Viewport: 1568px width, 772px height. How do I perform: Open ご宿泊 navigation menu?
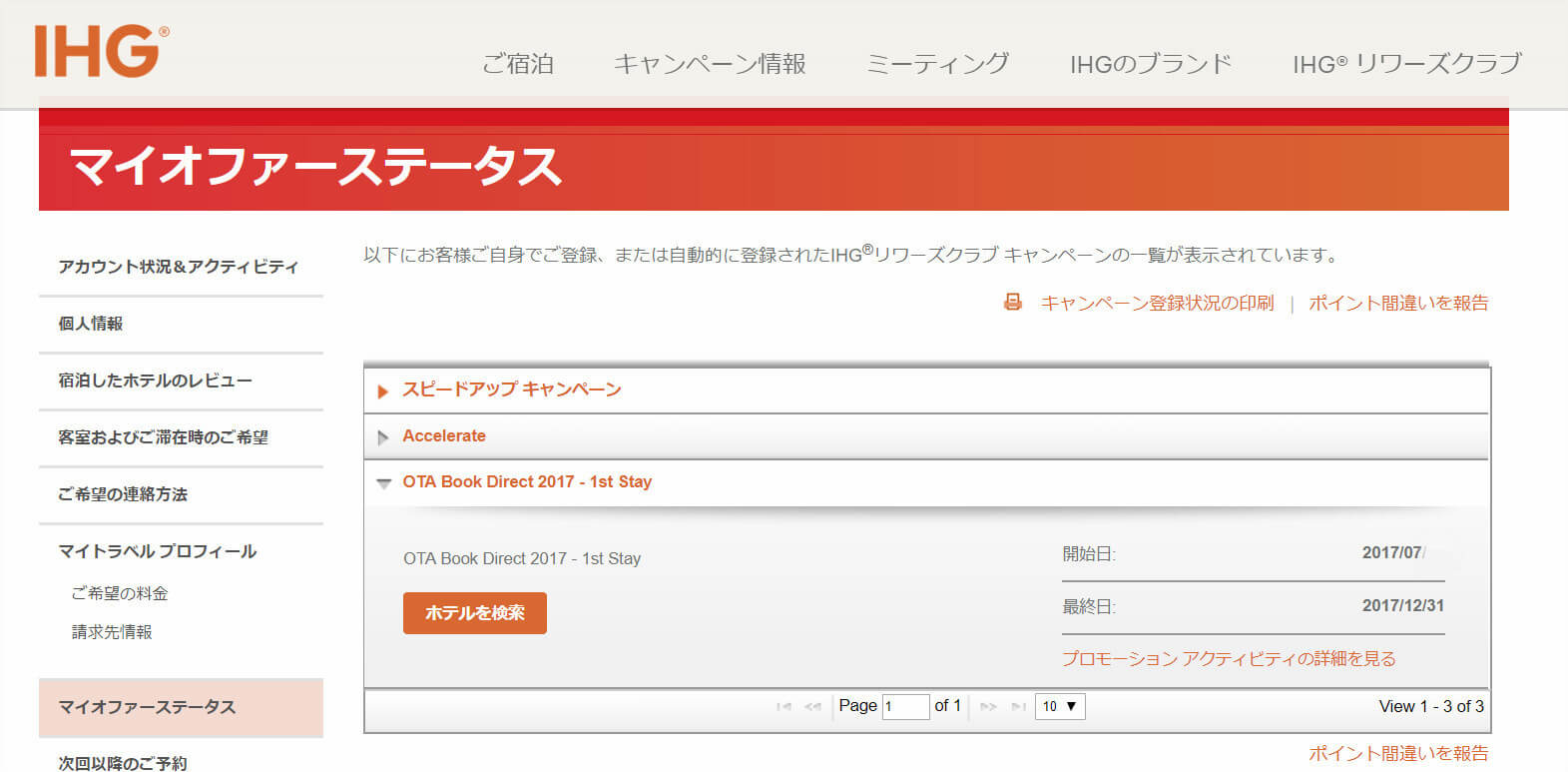517,64
